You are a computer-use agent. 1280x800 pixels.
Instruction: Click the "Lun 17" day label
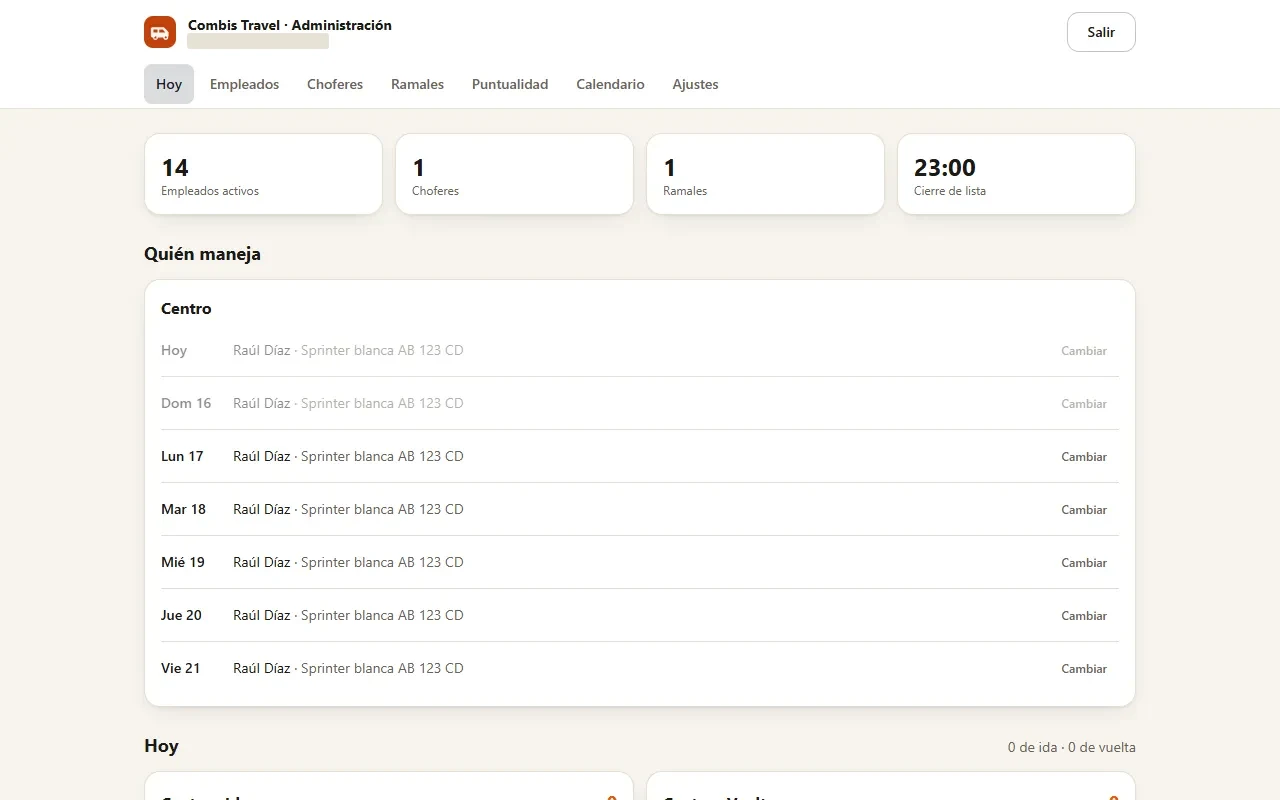point(182,456)
